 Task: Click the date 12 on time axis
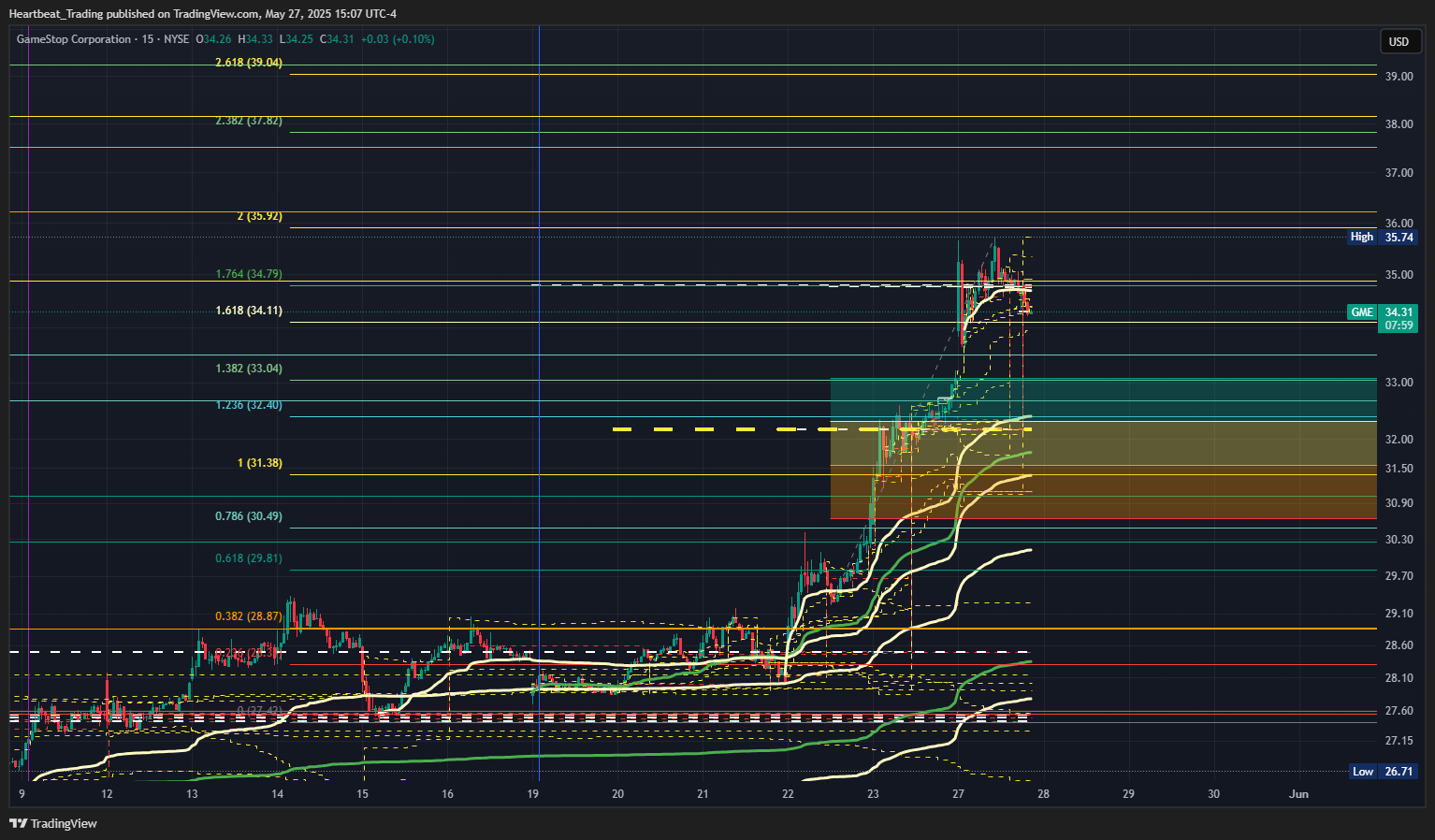tap(107, 794)
